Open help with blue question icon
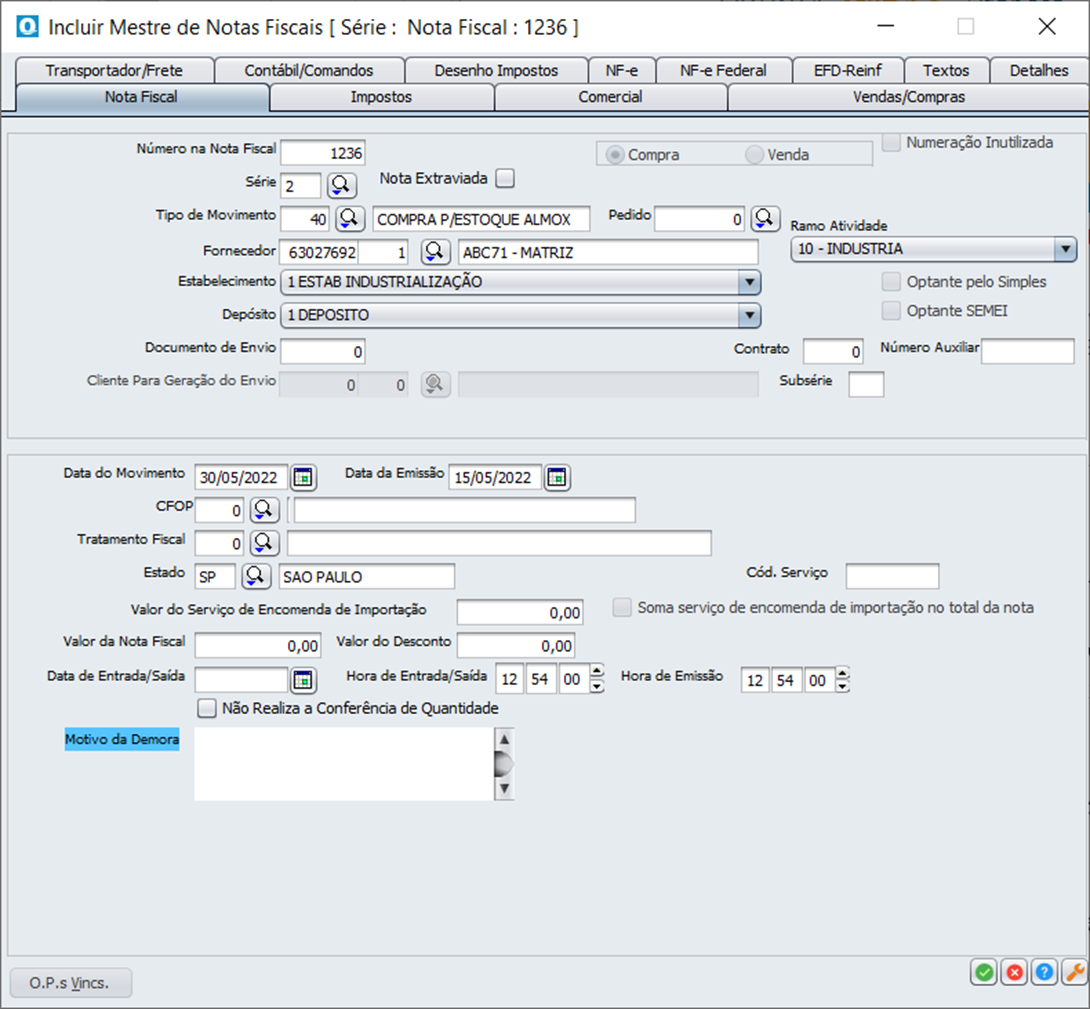This screenshot has width=1090, height=1009. click(x=1044, y=972)
